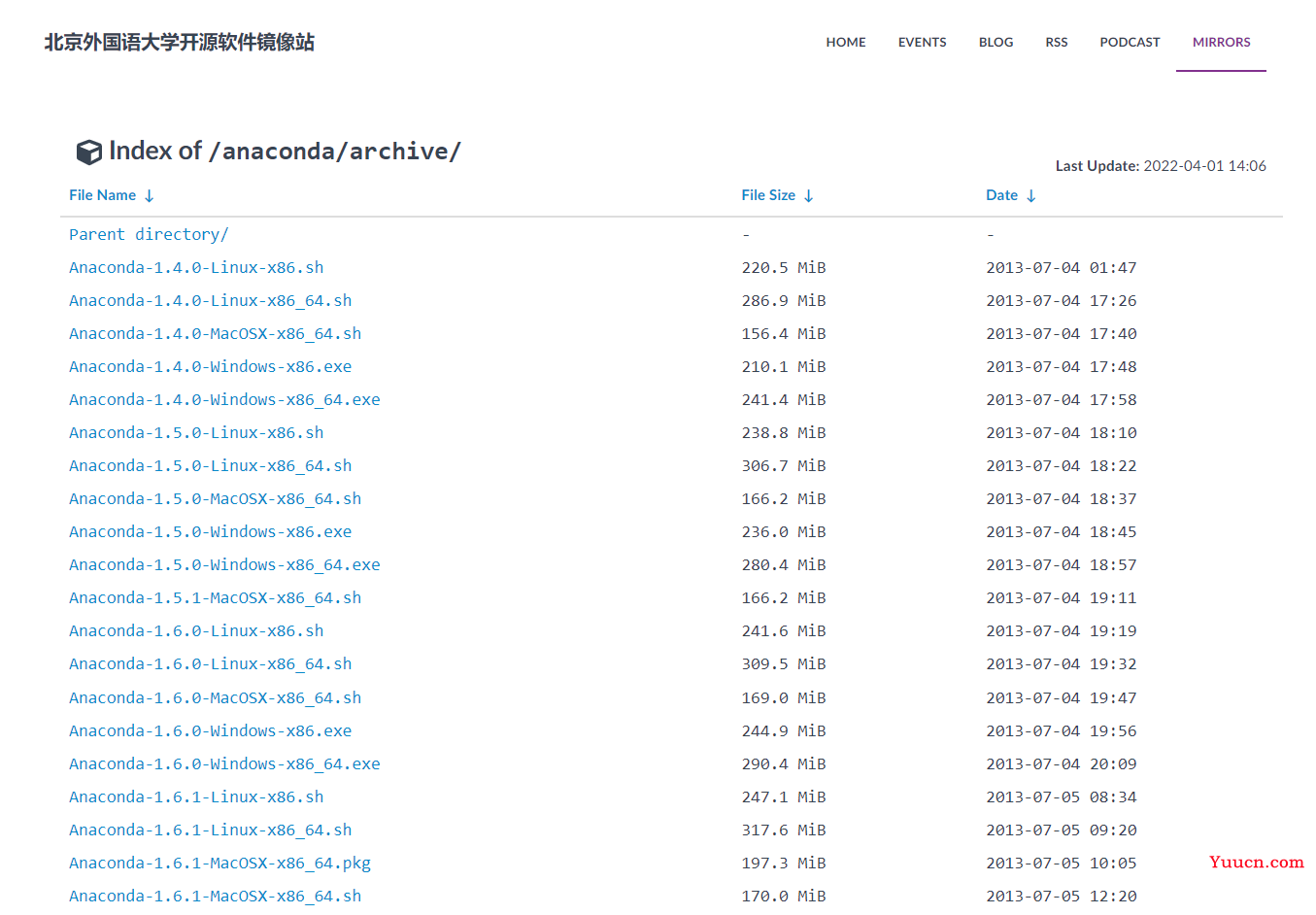Download Anaconda-1.6.1-MacOSX-x86_64.sh
The height and width of the screenshot is (915, 1316).
(x=215, y=896)
